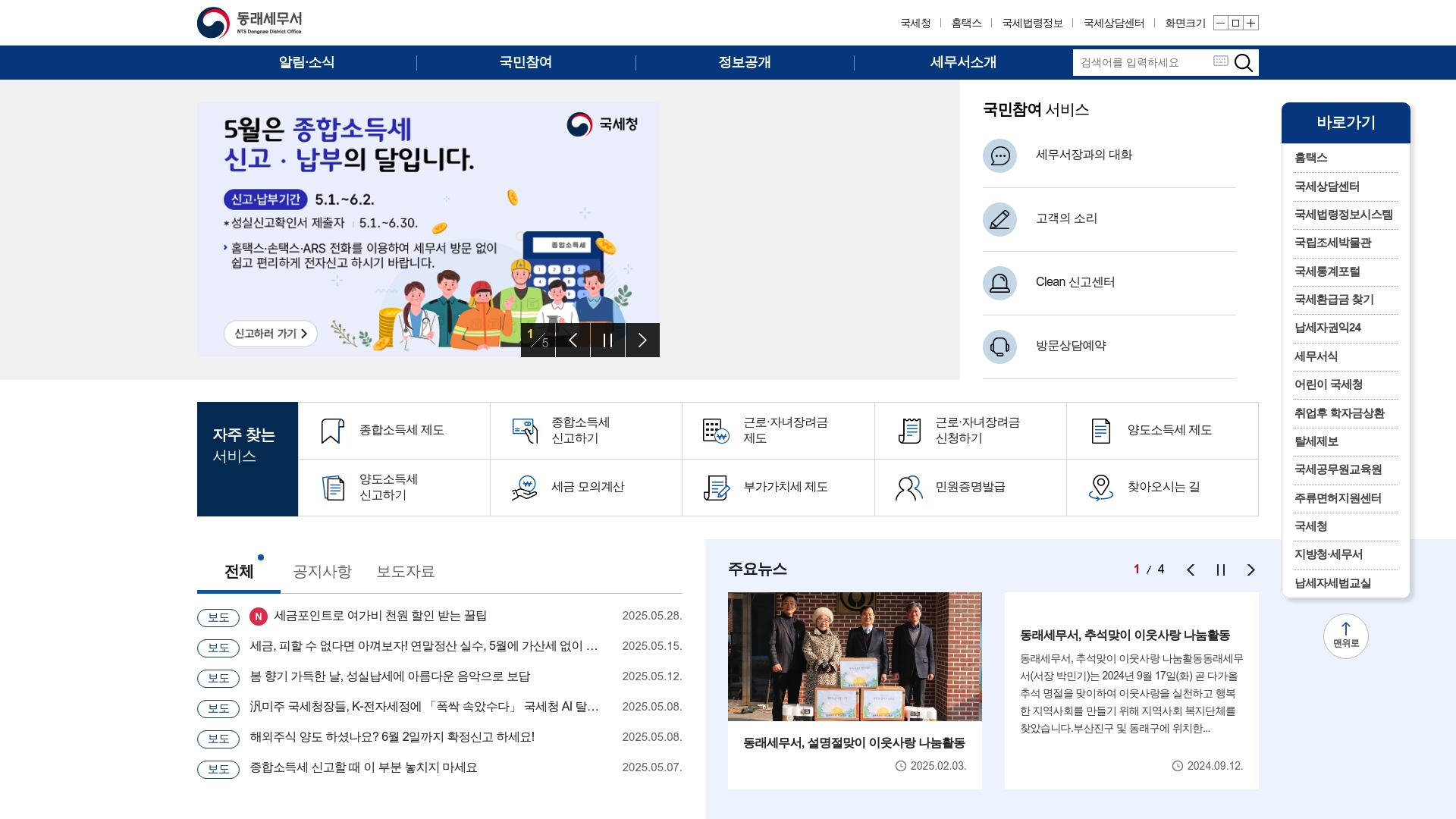This screenshot has width=1456, height=819.
Task: Open the virtual keyboard icon in search box
Action: [1221, 61]
